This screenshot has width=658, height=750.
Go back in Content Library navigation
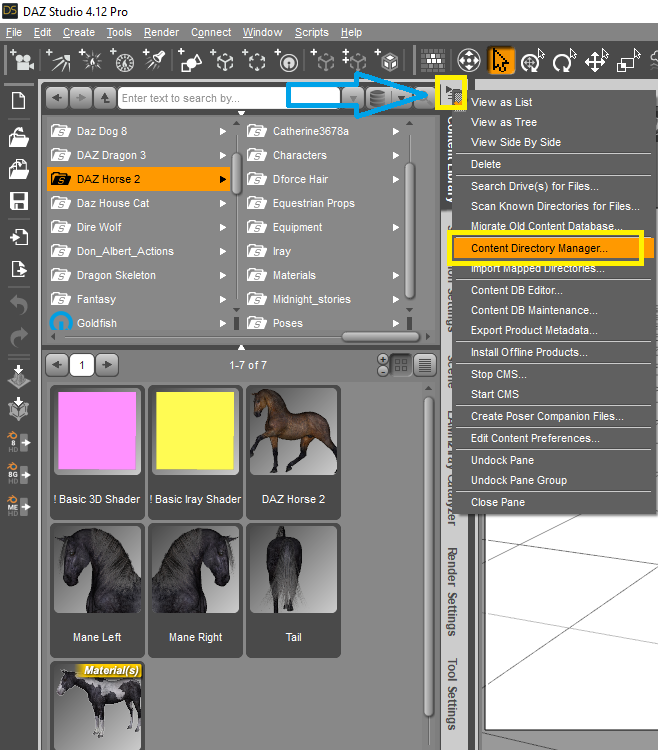pyautogui.click(x=57, y=98)
